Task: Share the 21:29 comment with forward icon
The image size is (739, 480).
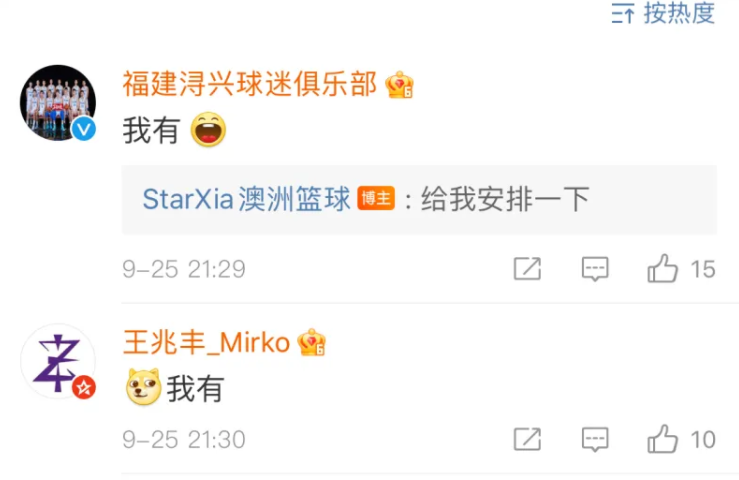Action: [x=527, y=269]
